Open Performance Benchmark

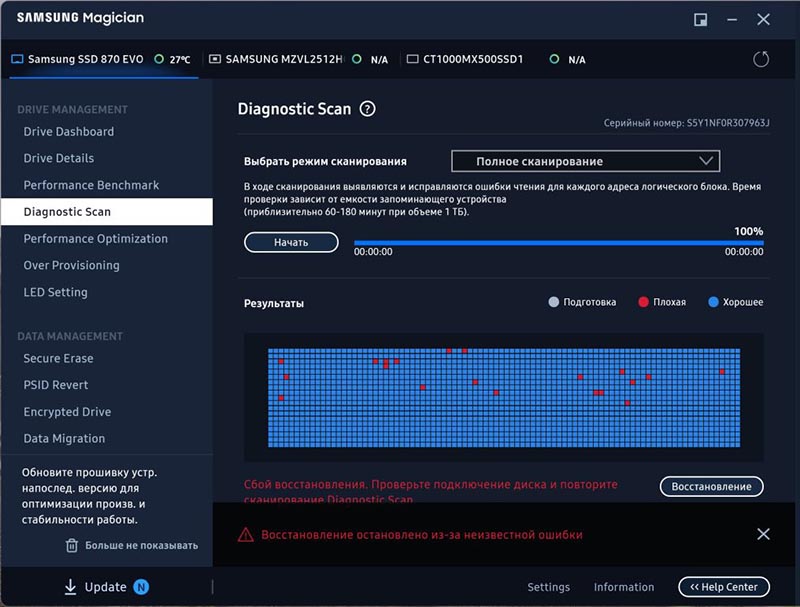click(91, 185)
